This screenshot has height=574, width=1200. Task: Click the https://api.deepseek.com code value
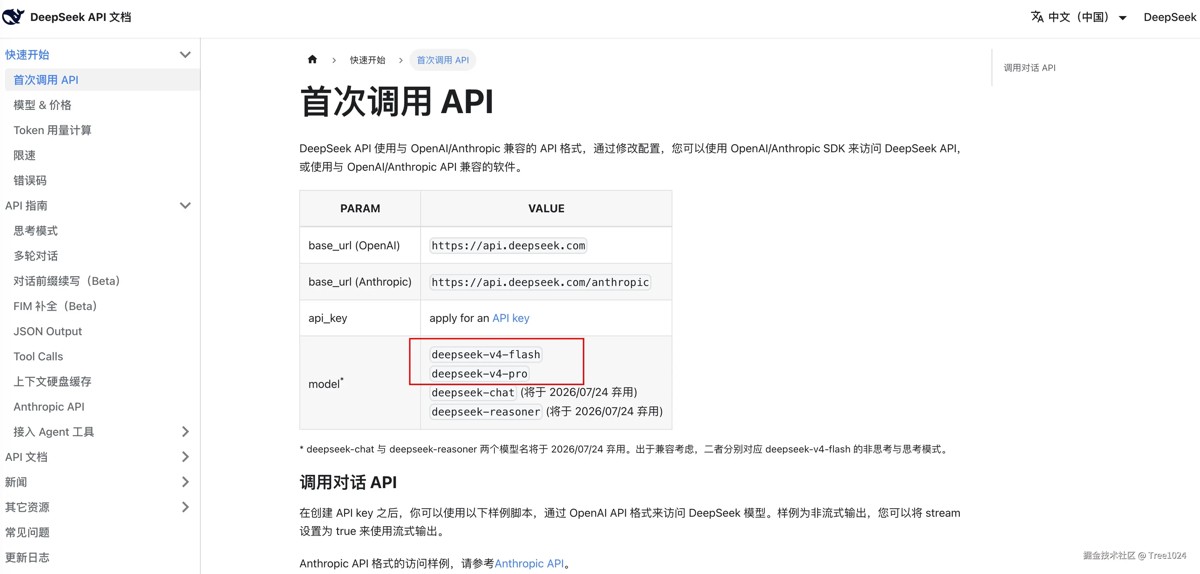(x=508, y=245)
